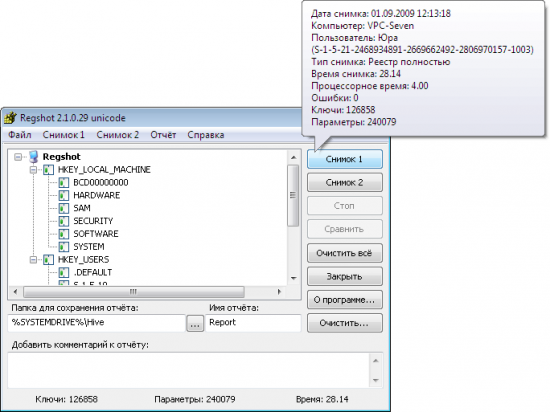Click the Очистить всё button
The width and height of the screenshot is (550, 412).
tap(345, 253)
